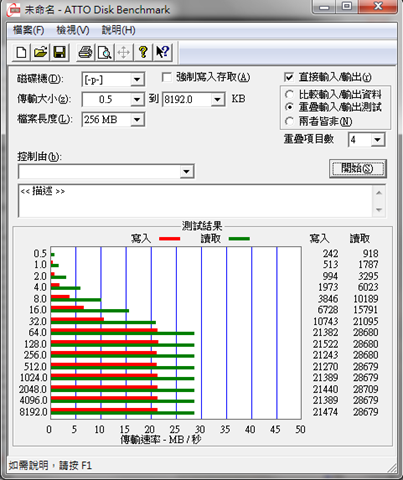
Task: Open a file with the folder icon
Action: click(x=41, y=52)
